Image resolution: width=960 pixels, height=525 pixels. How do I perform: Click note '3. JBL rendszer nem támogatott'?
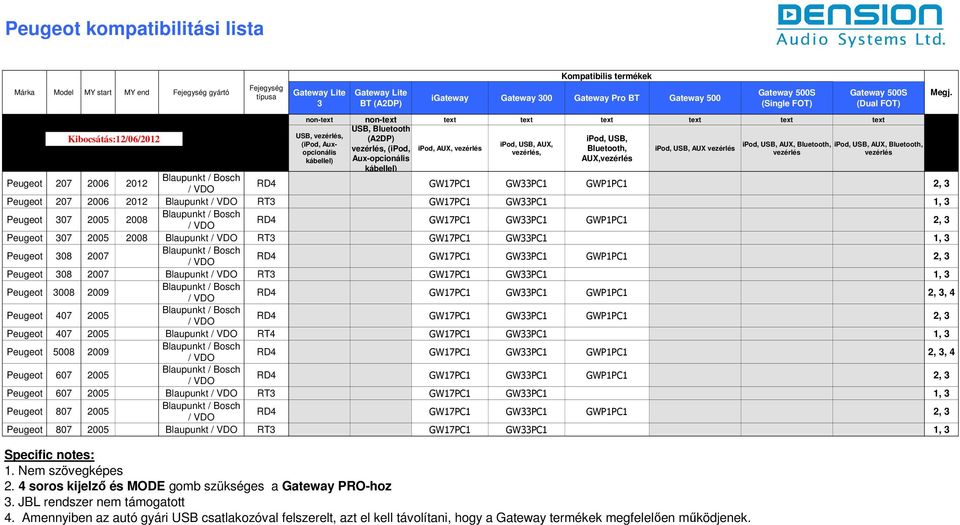(94, 502)
